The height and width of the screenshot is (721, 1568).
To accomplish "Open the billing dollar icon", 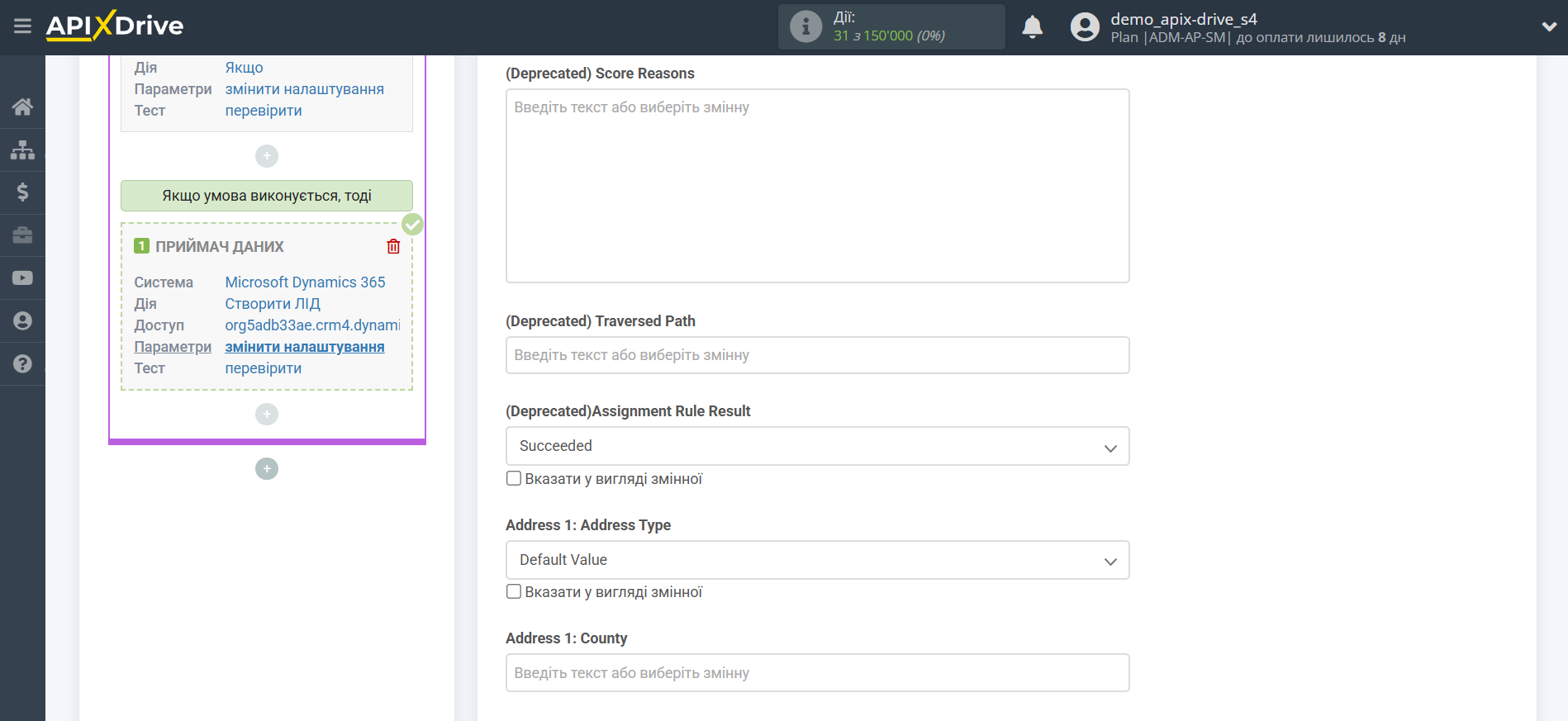I will pos(22,192).
